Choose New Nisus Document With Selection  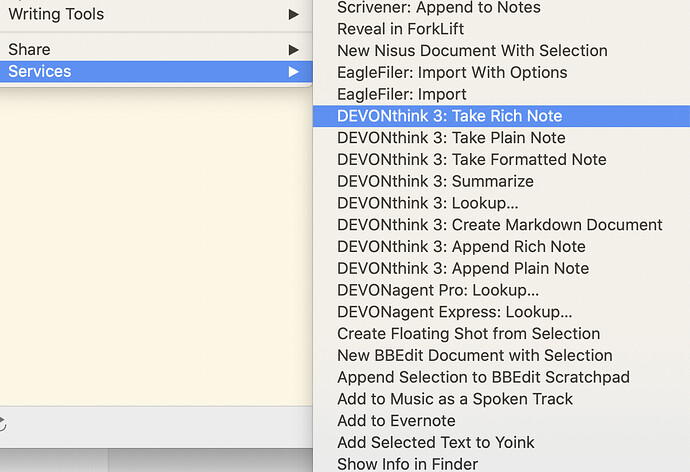(x=501, y=51)
